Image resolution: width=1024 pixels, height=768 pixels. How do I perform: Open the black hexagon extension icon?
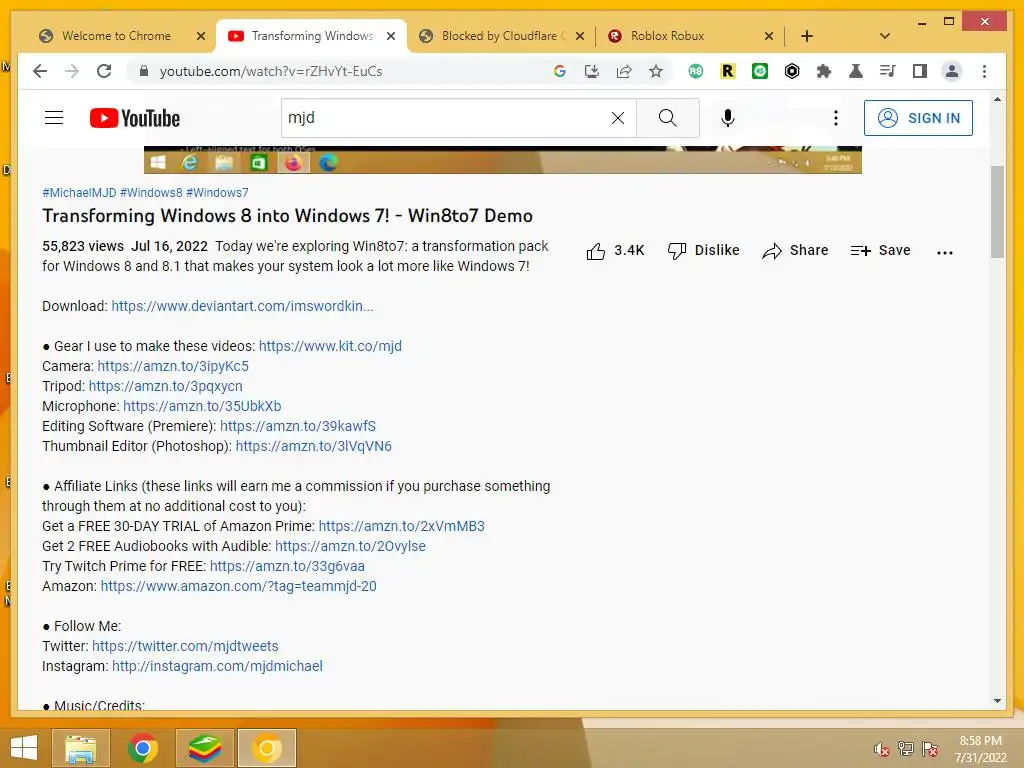click(792, 71)
